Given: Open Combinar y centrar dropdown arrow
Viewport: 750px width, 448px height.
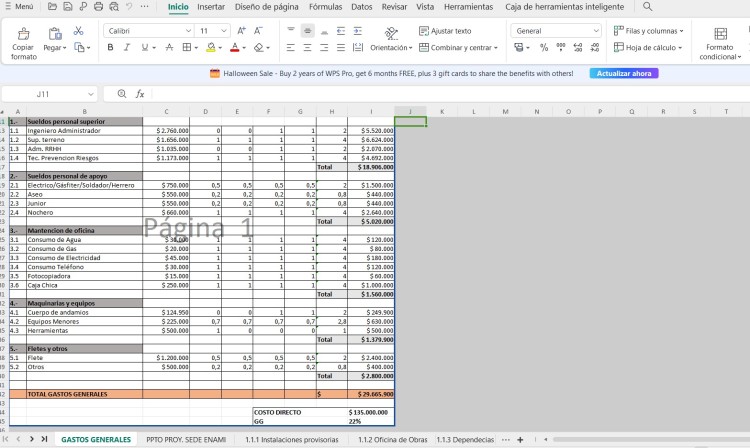Looking at the screenshot, I should click(496, 48).
